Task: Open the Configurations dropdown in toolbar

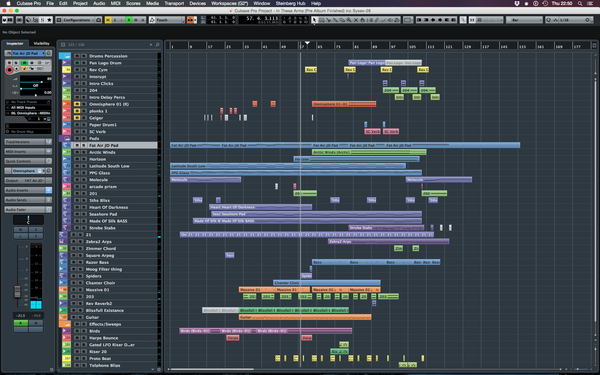Action: (x=79, y=20)
